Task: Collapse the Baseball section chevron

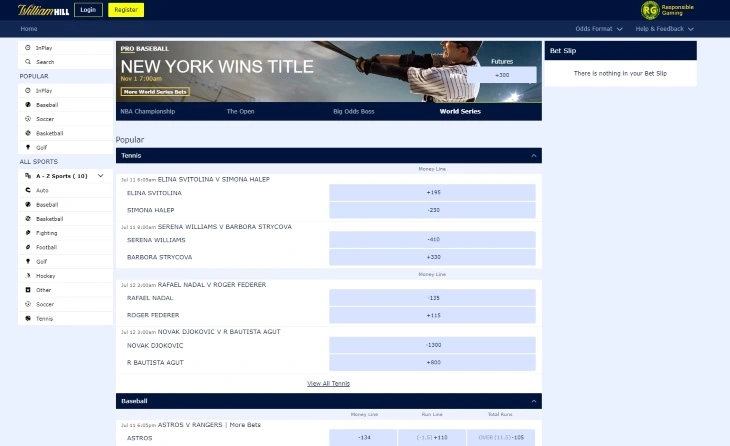Action: coord(534,401)
